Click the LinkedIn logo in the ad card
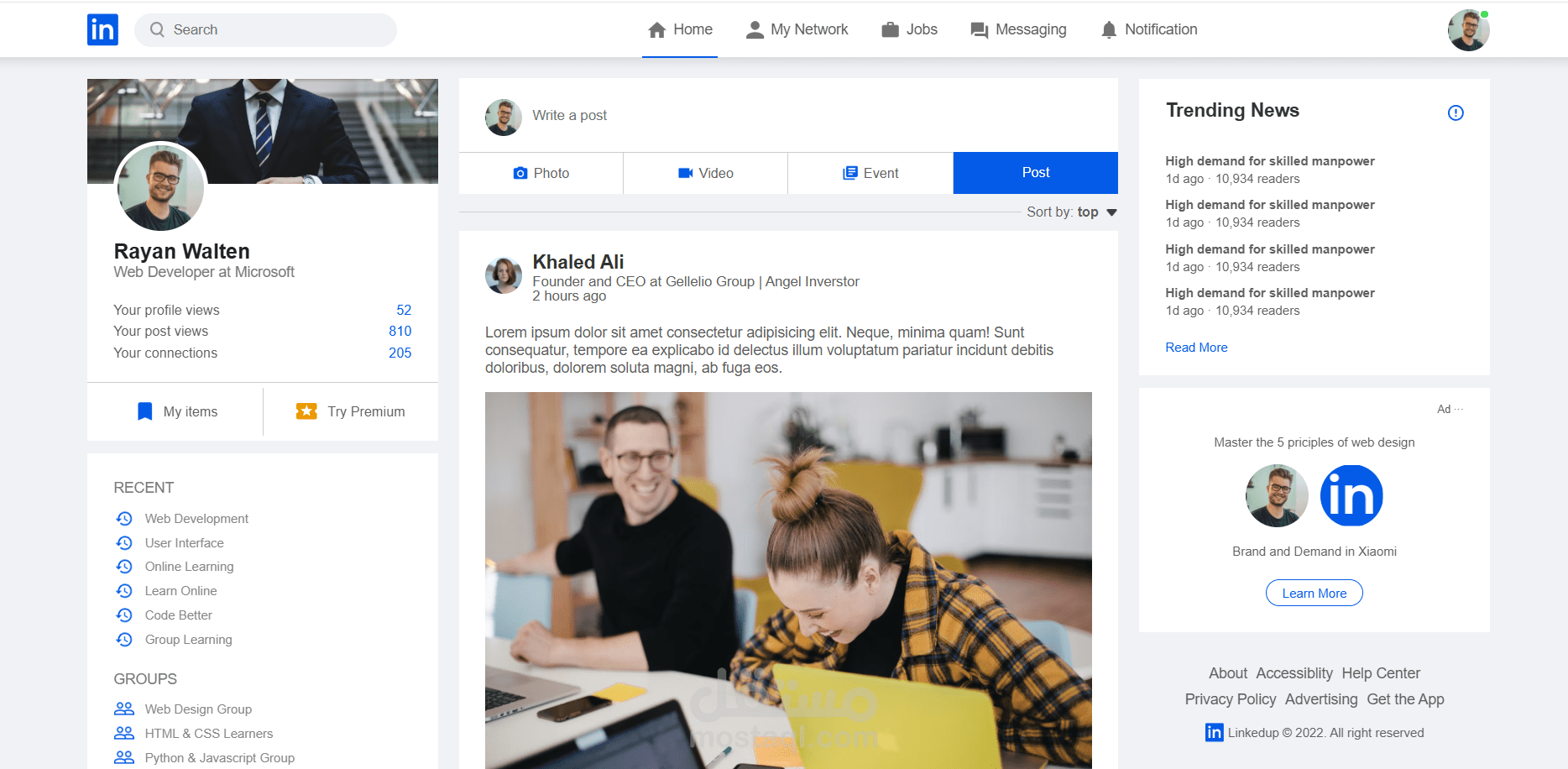 point(1351,495)
